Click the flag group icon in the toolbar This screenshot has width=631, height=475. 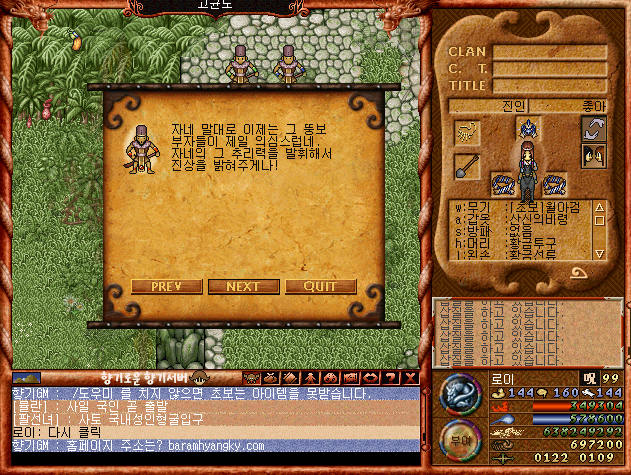coord(351,378)
